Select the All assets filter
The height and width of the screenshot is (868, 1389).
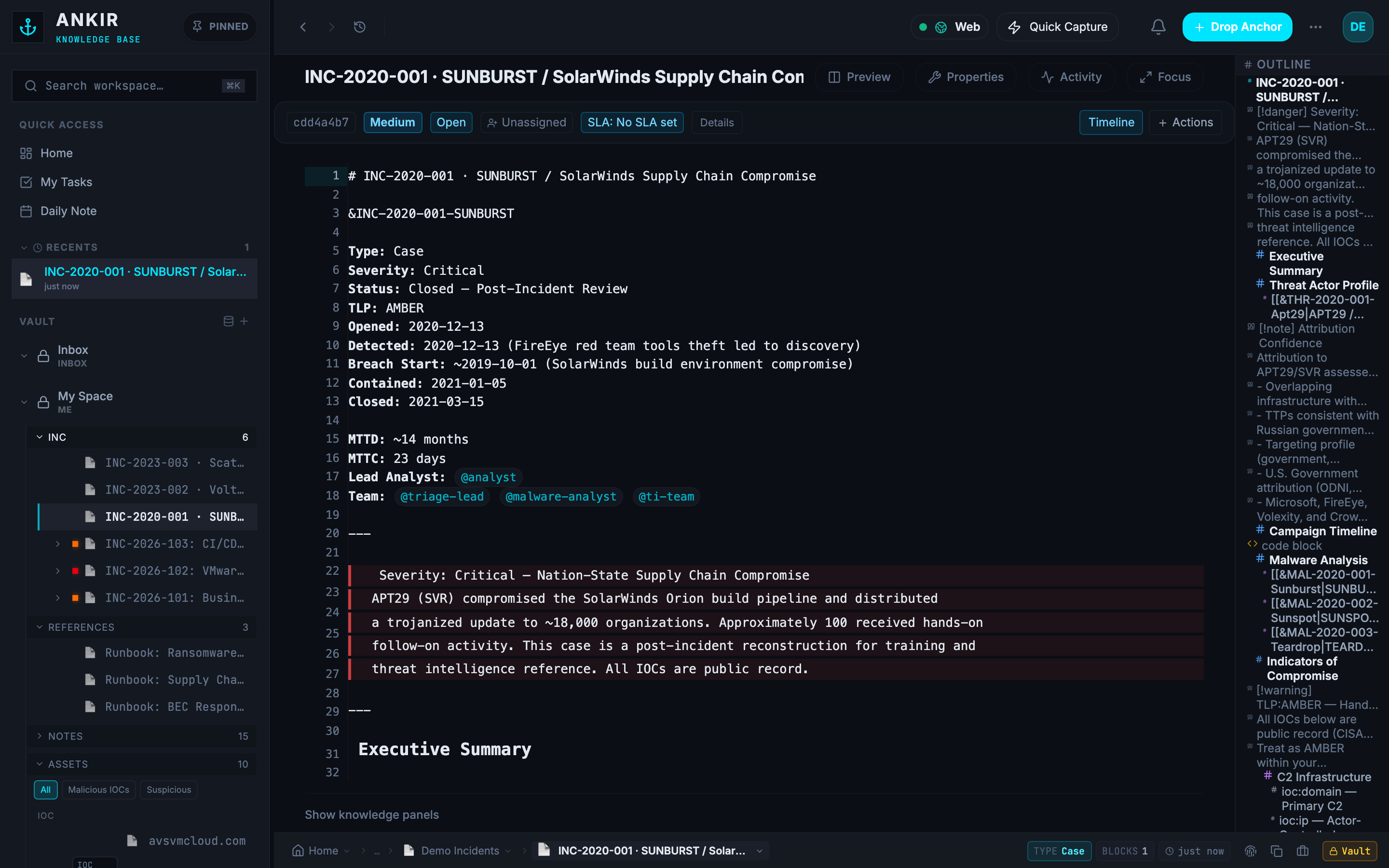pos(45,790)
